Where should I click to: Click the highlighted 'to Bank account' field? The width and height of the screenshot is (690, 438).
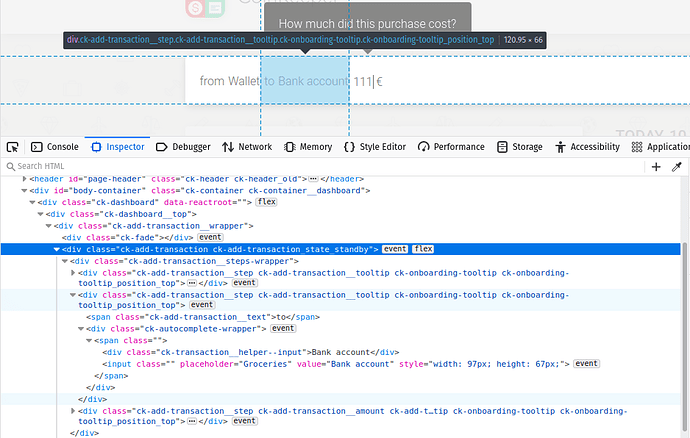305,80
